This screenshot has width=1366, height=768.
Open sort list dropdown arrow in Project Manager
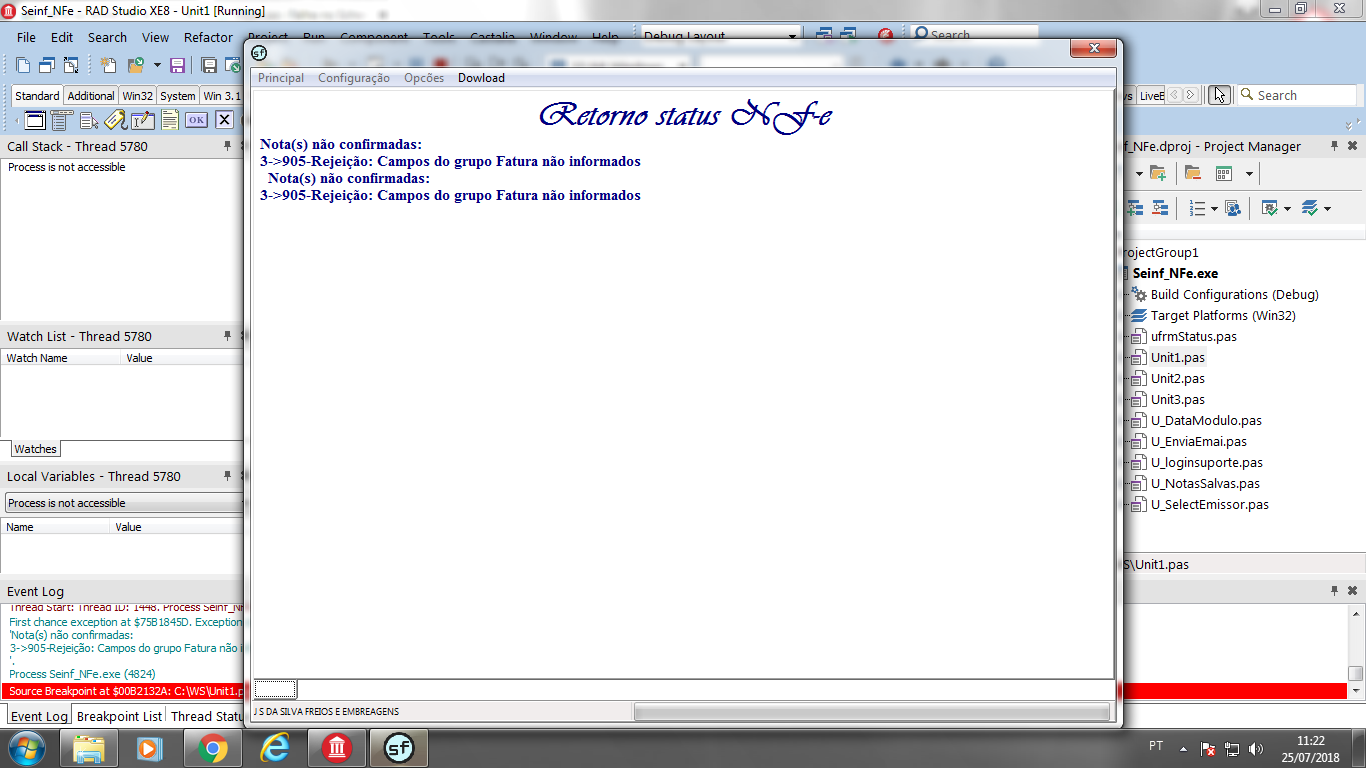click(1214, 208)
